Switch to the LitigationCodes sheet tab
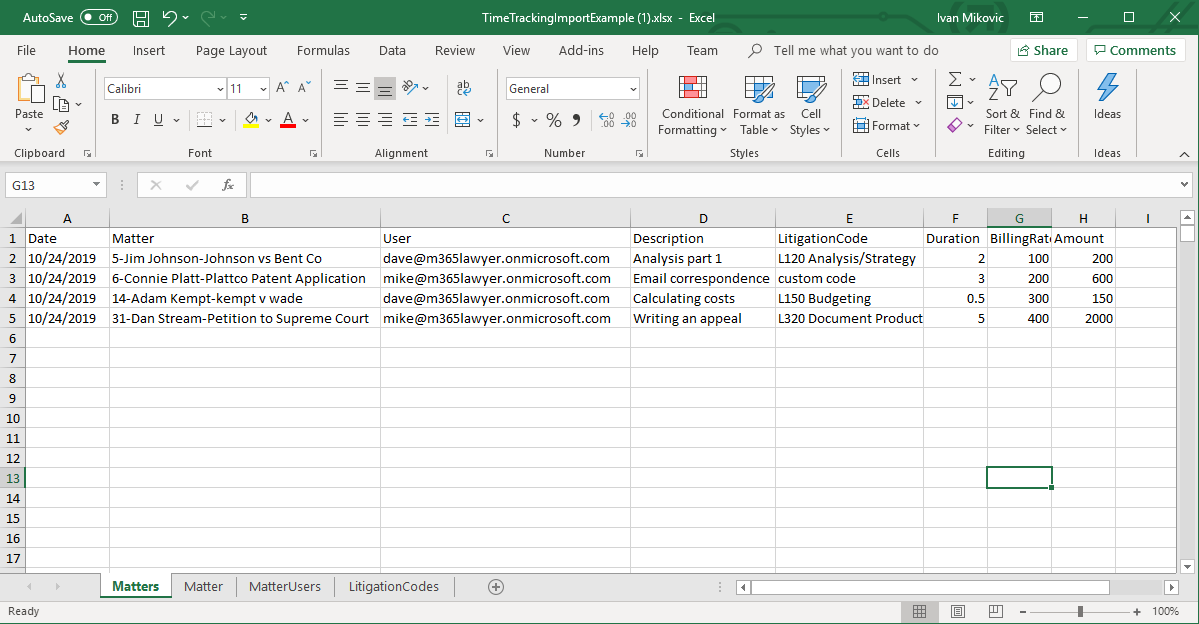Image resolution: width=1199 pixels, height=624 pixels. 393,587
